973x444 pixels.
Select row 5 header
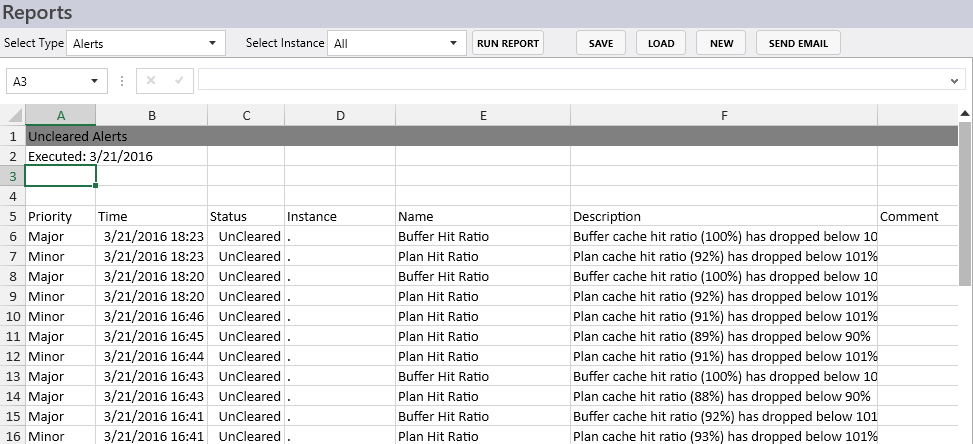click(x=13, y=216)
